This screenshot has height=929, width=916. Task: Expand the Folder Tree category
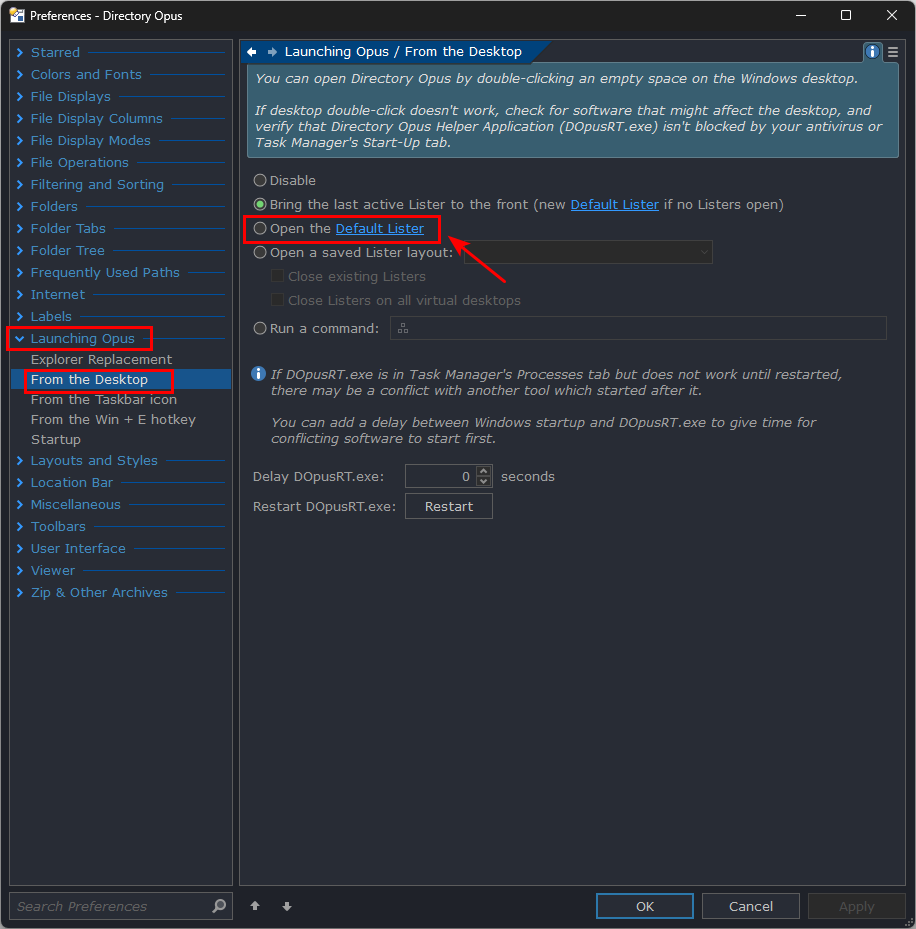pyautogui.click(x=20, y=251)
